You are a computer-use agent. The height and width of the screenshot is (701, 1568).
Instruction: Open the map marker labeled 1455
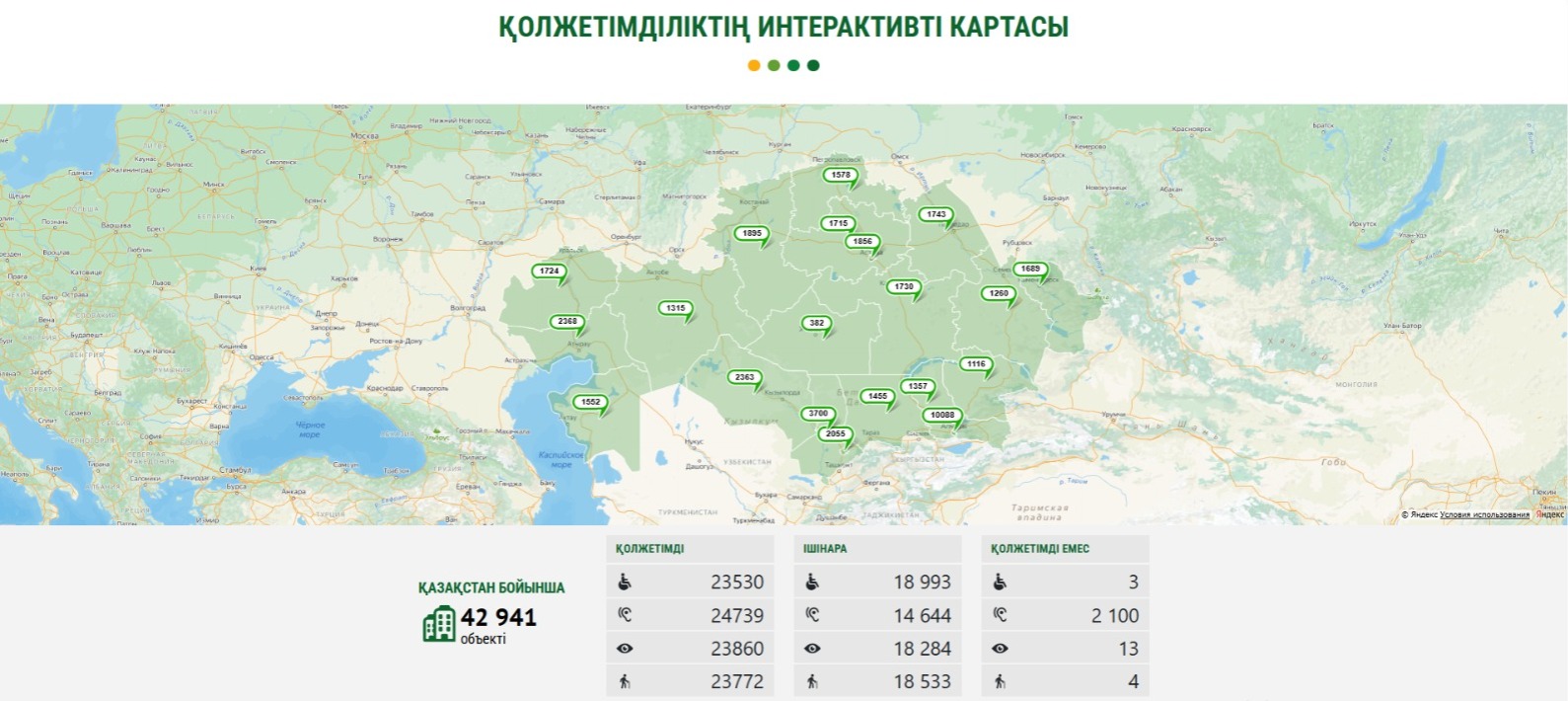[x=877, y=397]
